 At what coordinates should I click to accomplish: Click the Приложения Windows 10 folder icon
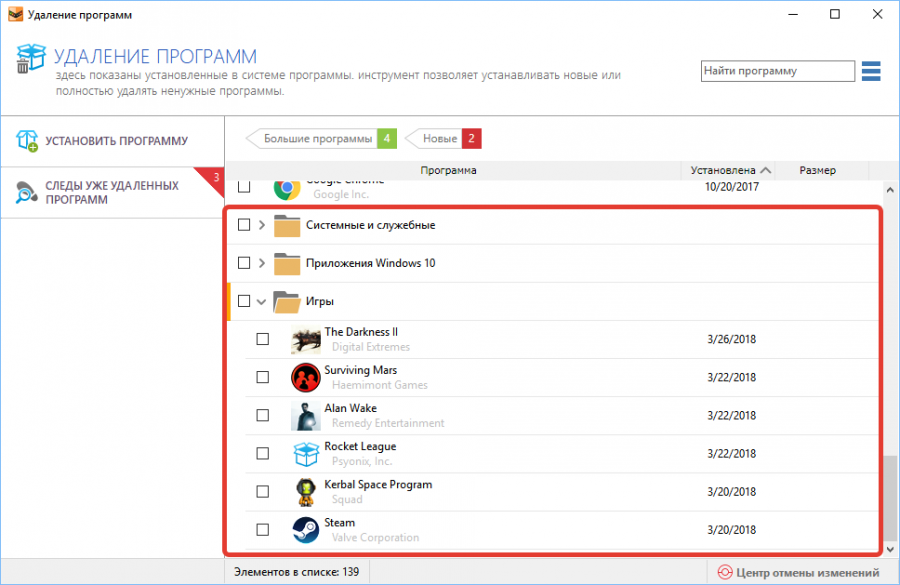coord(287,264)
